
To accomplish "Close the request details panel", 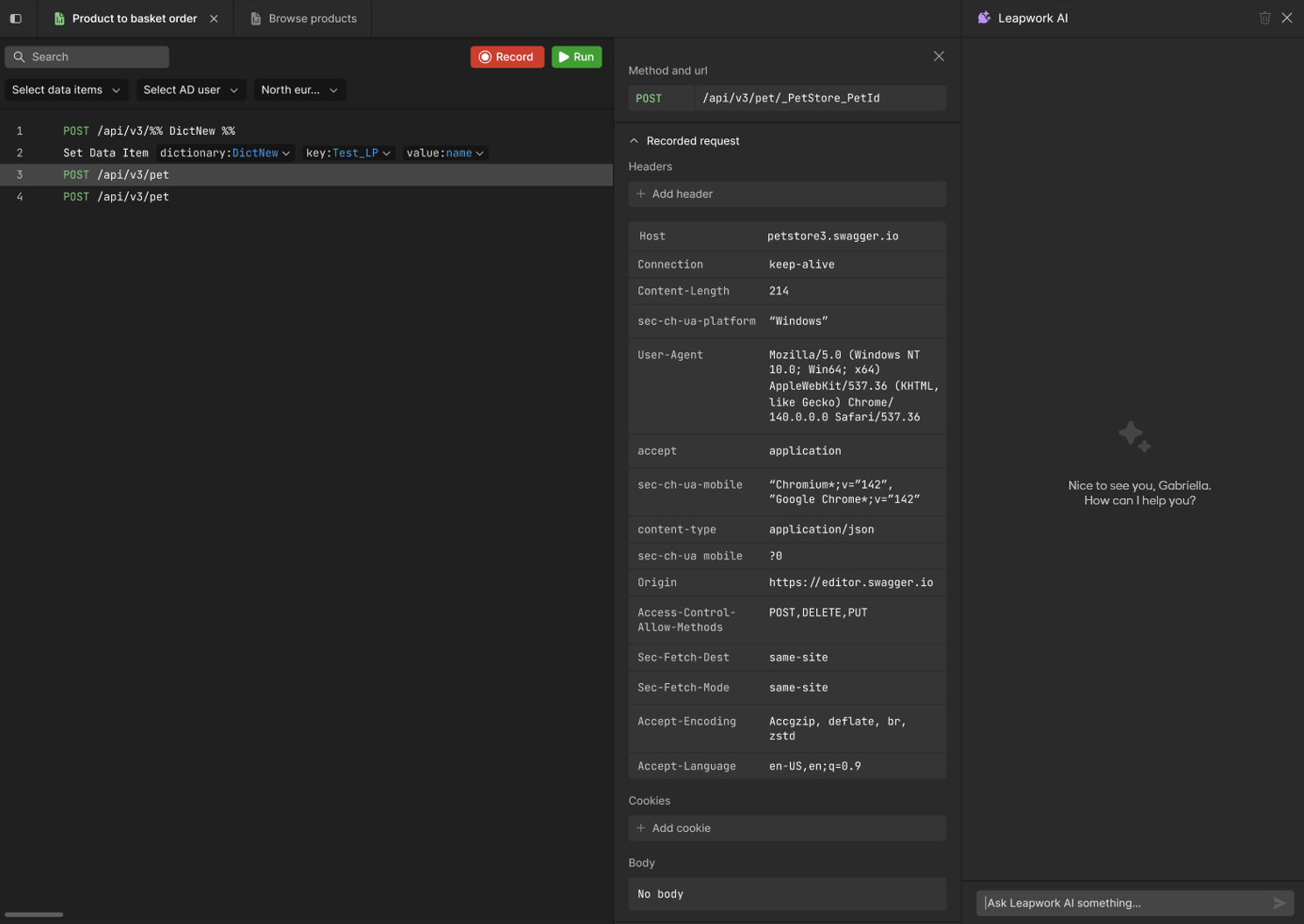I will tap(939, 56).
